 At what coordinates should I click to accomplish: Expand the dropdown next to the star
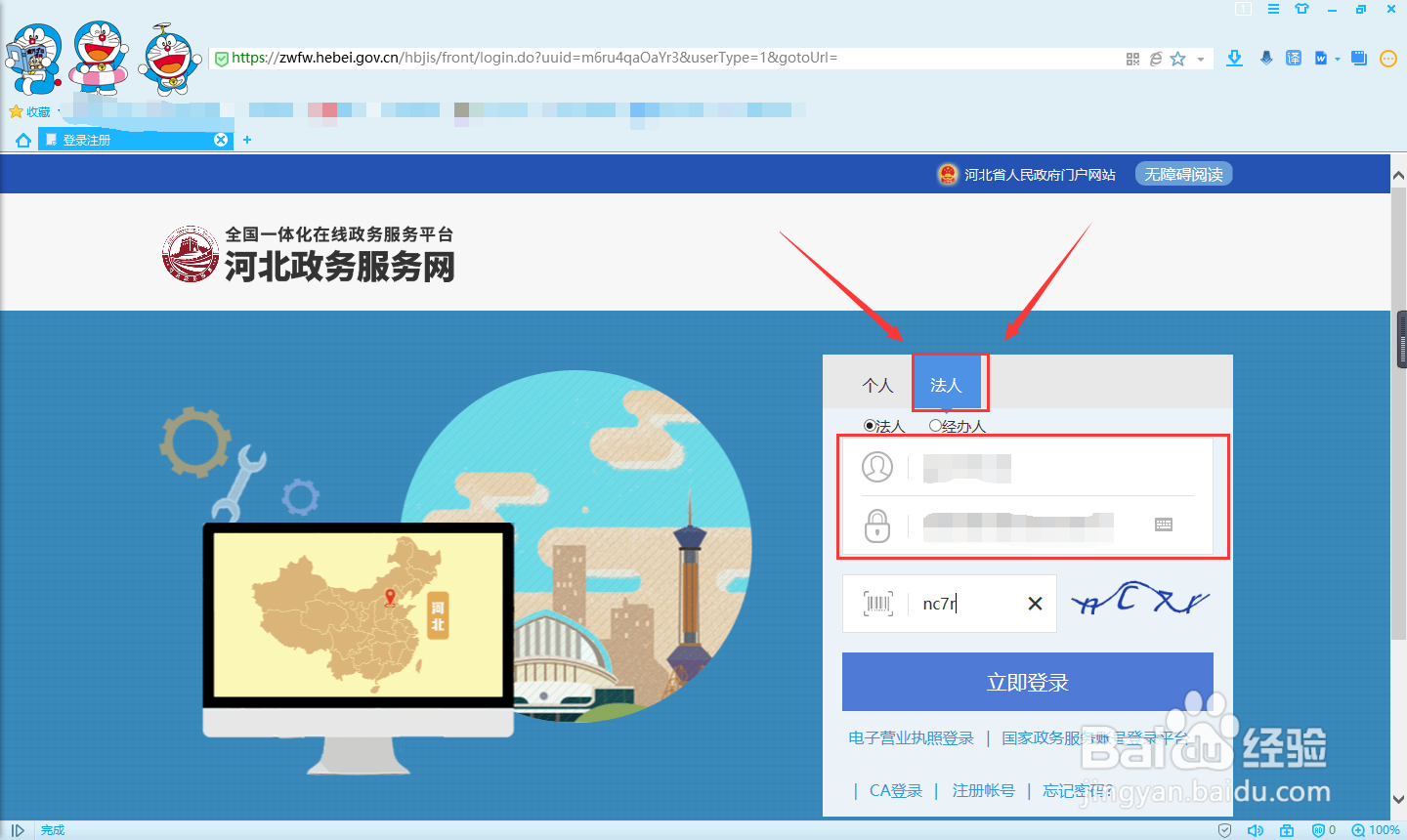(1200, 58)
